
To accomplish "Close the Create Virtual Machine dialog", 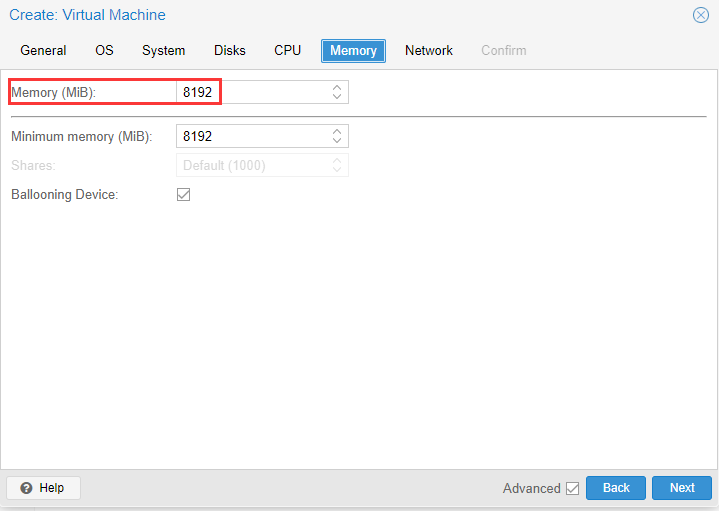I will [701, 15].
